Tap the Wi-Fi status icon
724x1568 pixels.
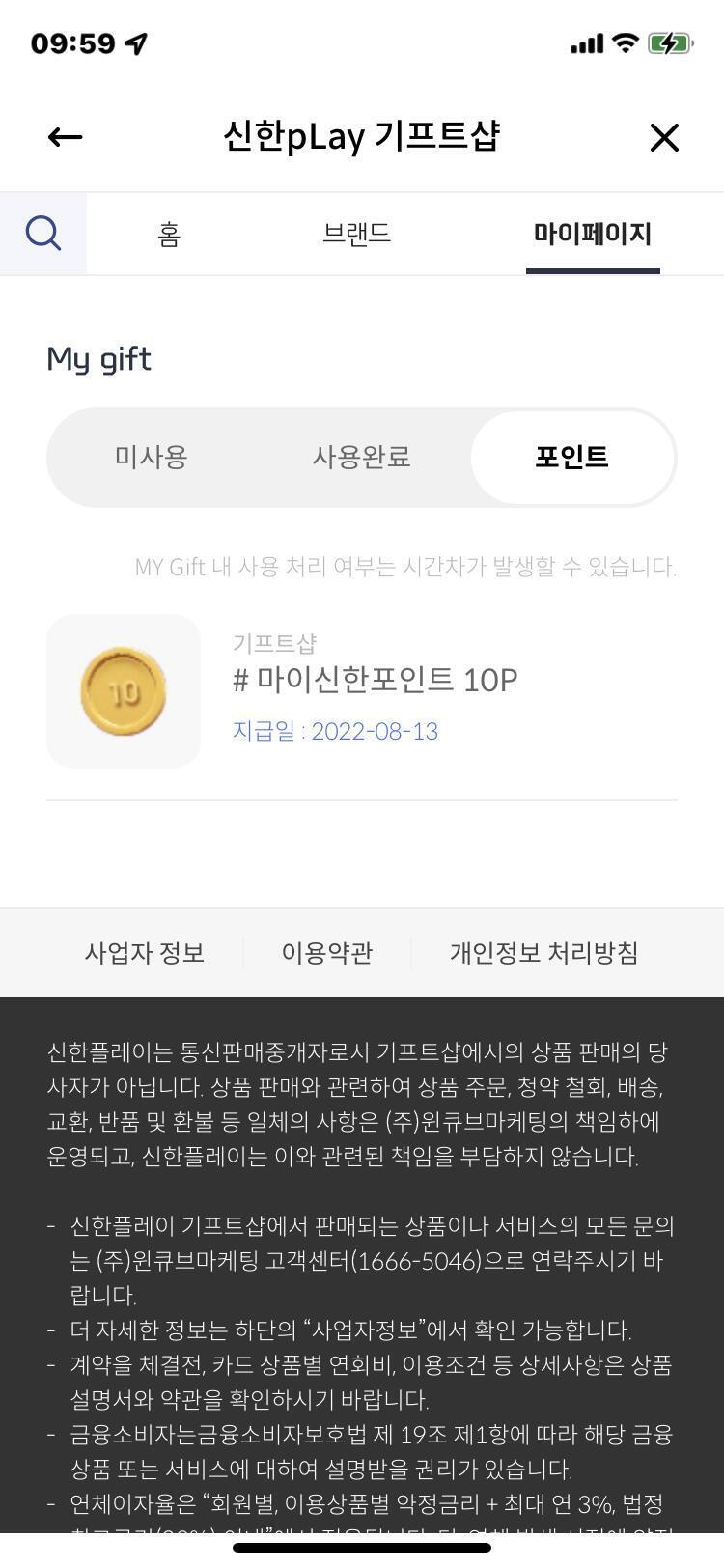[626, 43]
